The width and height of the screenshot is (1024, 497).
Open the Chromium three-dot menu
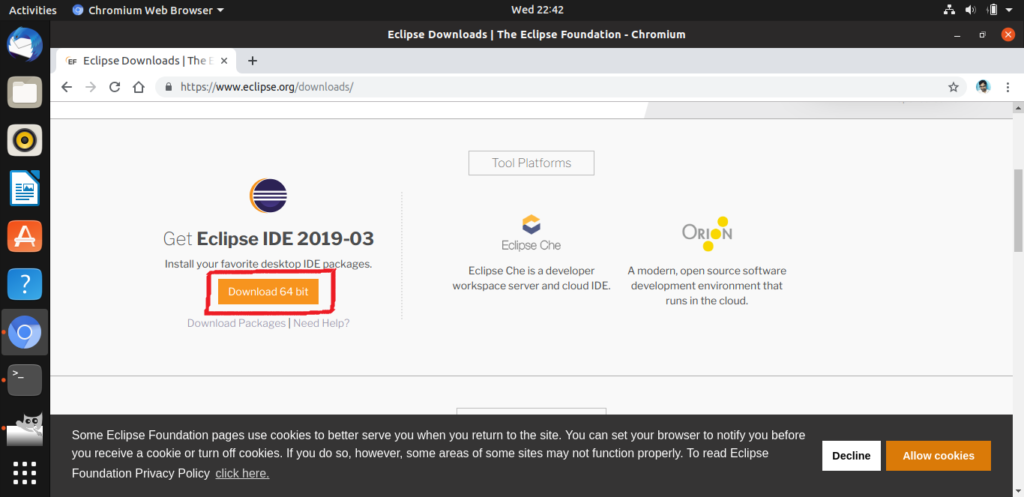1008,87
